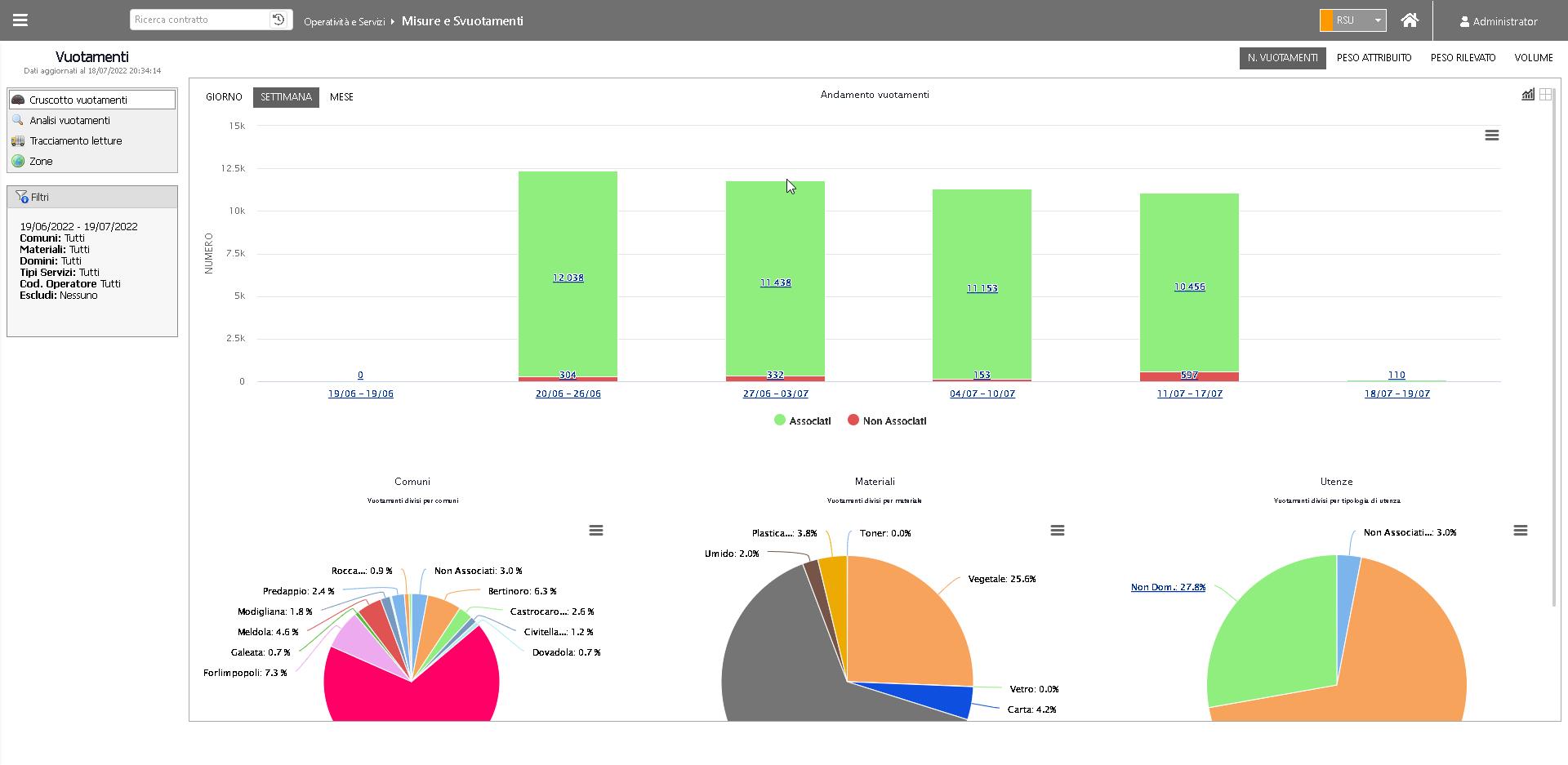Click the 597 non-associati value label
The image size is (1568, 765).
pos(1189,375)
